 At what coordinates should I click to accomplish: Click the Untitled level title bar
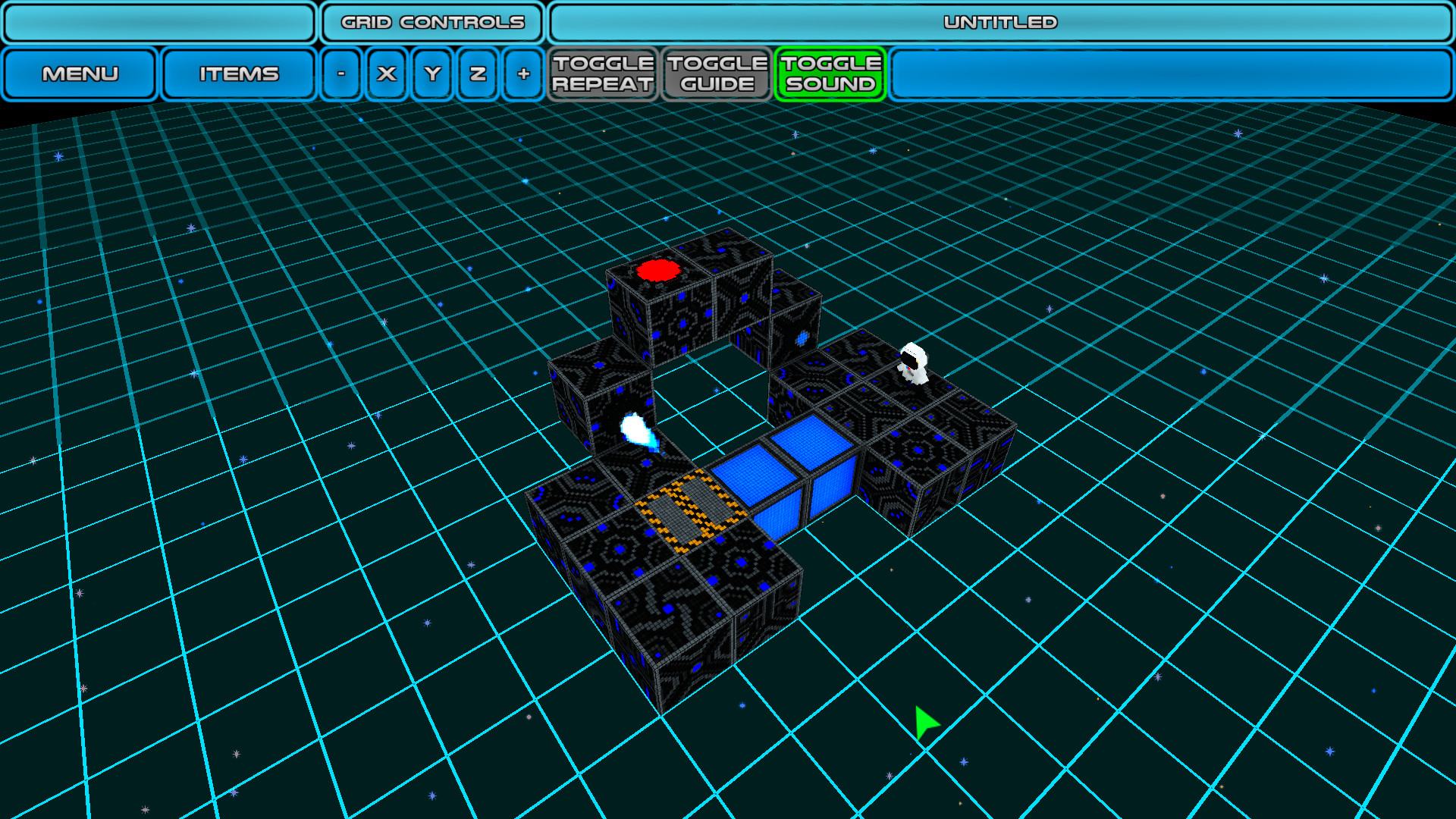tap(999, 23)
